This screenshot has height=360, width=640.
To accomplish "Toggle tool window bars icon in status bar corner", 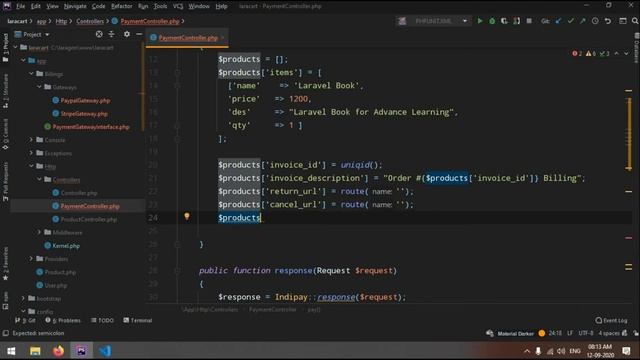I will [6, 333].
